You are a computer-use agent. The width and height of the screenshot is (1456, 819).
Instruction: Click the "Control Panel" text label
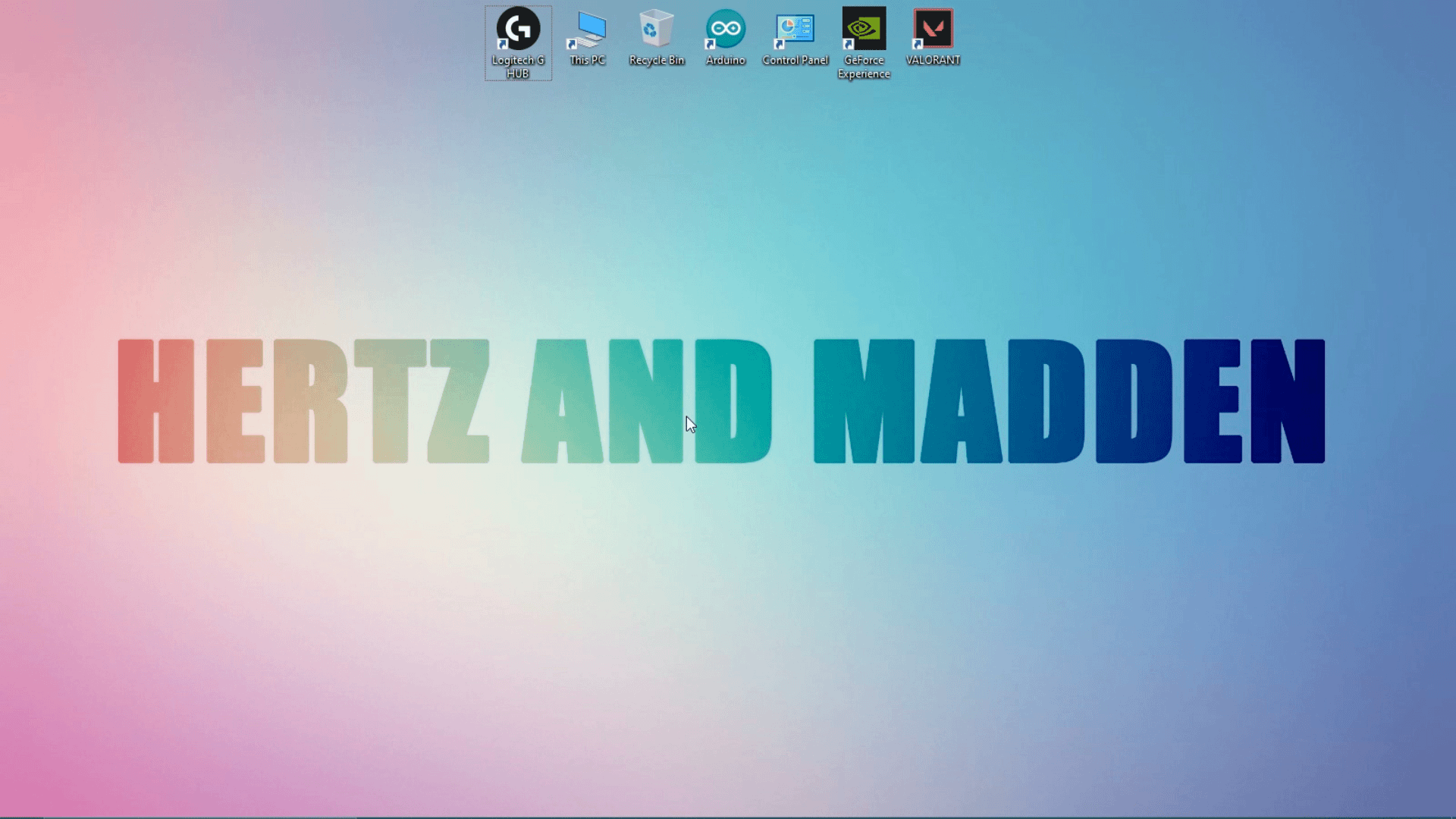(795, 60)
